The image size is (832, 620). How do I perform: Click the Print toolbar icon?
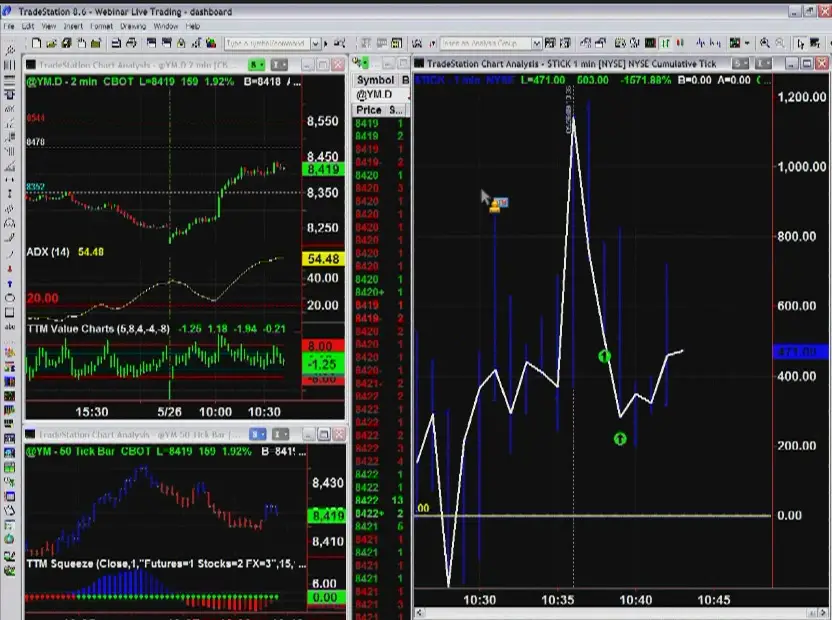[132, 43]
